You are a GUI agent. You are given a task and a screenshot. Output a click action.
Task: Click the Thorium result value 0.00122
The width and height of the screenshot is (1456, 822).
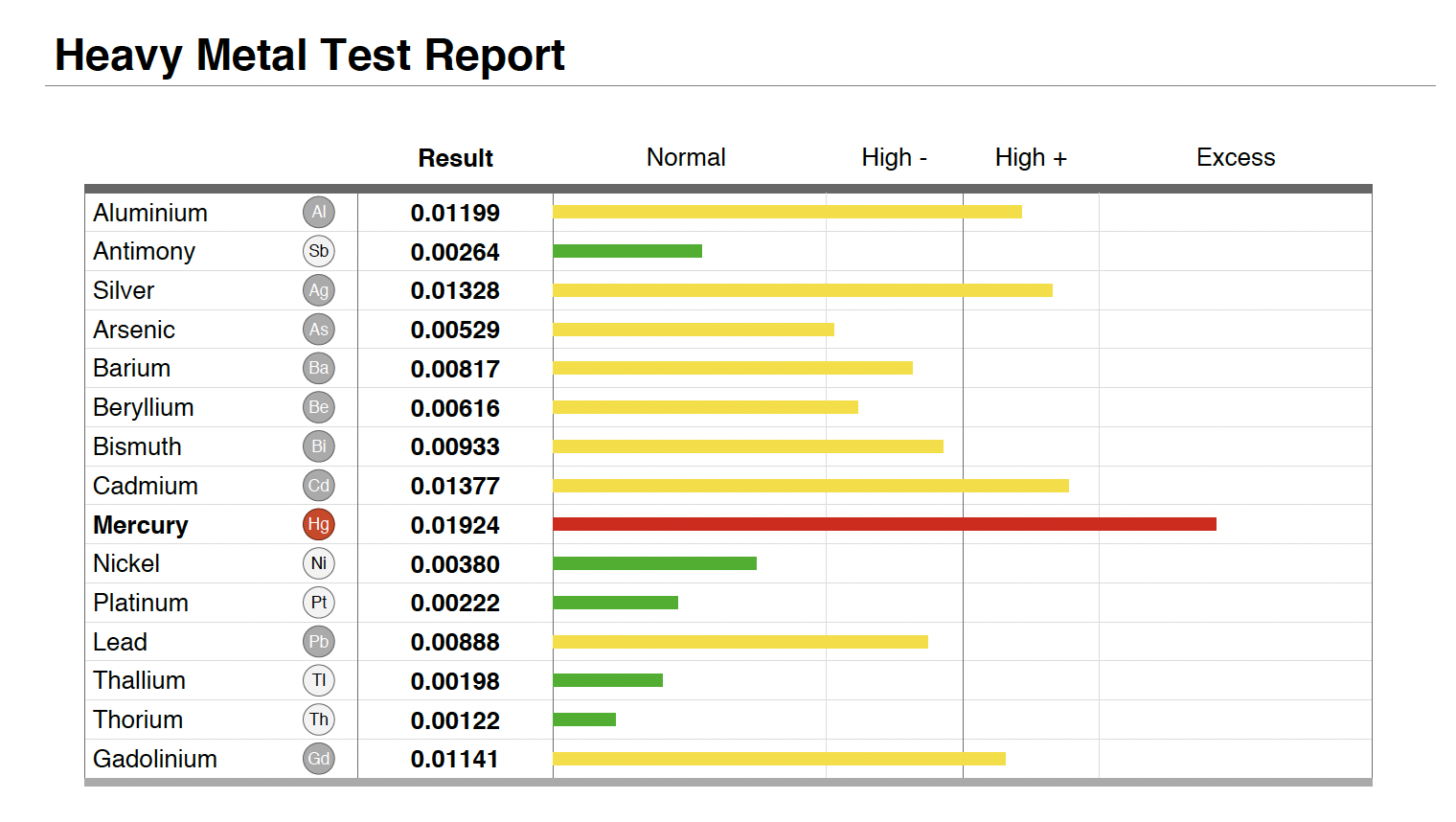[455, 720]
